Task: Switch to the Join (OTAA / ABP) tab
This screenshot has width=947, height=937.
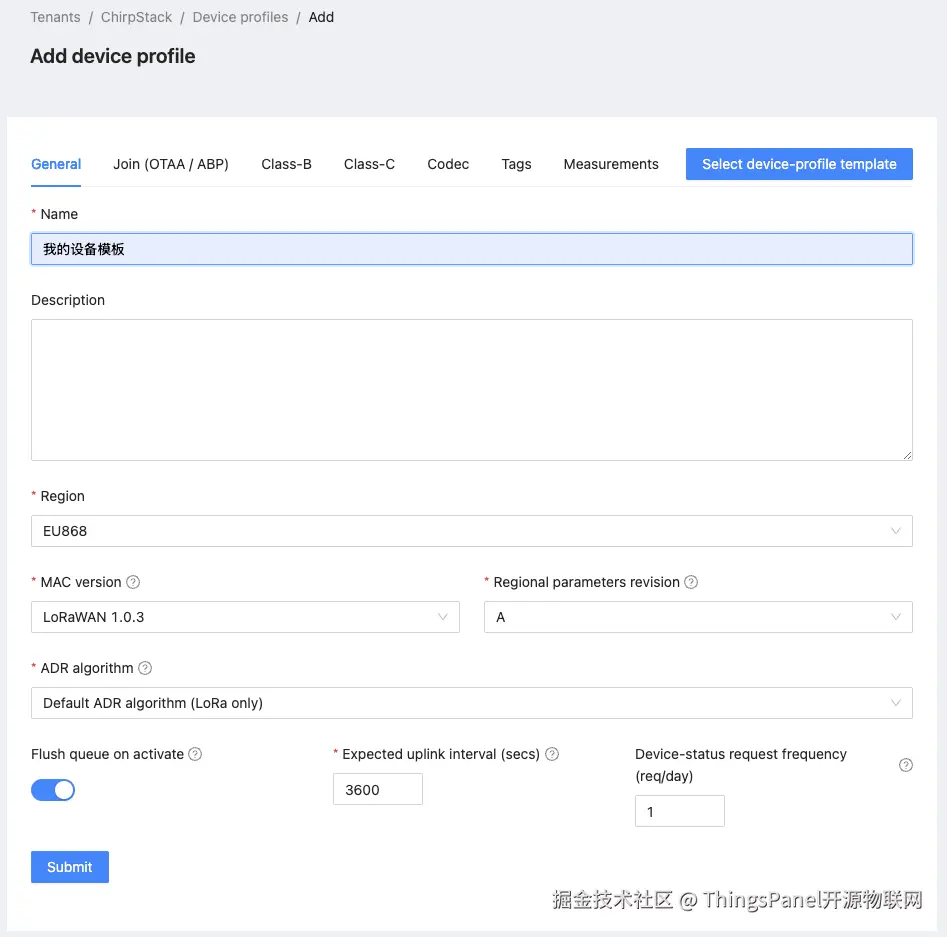Action: pyautogui.click(x=171, y=164)
